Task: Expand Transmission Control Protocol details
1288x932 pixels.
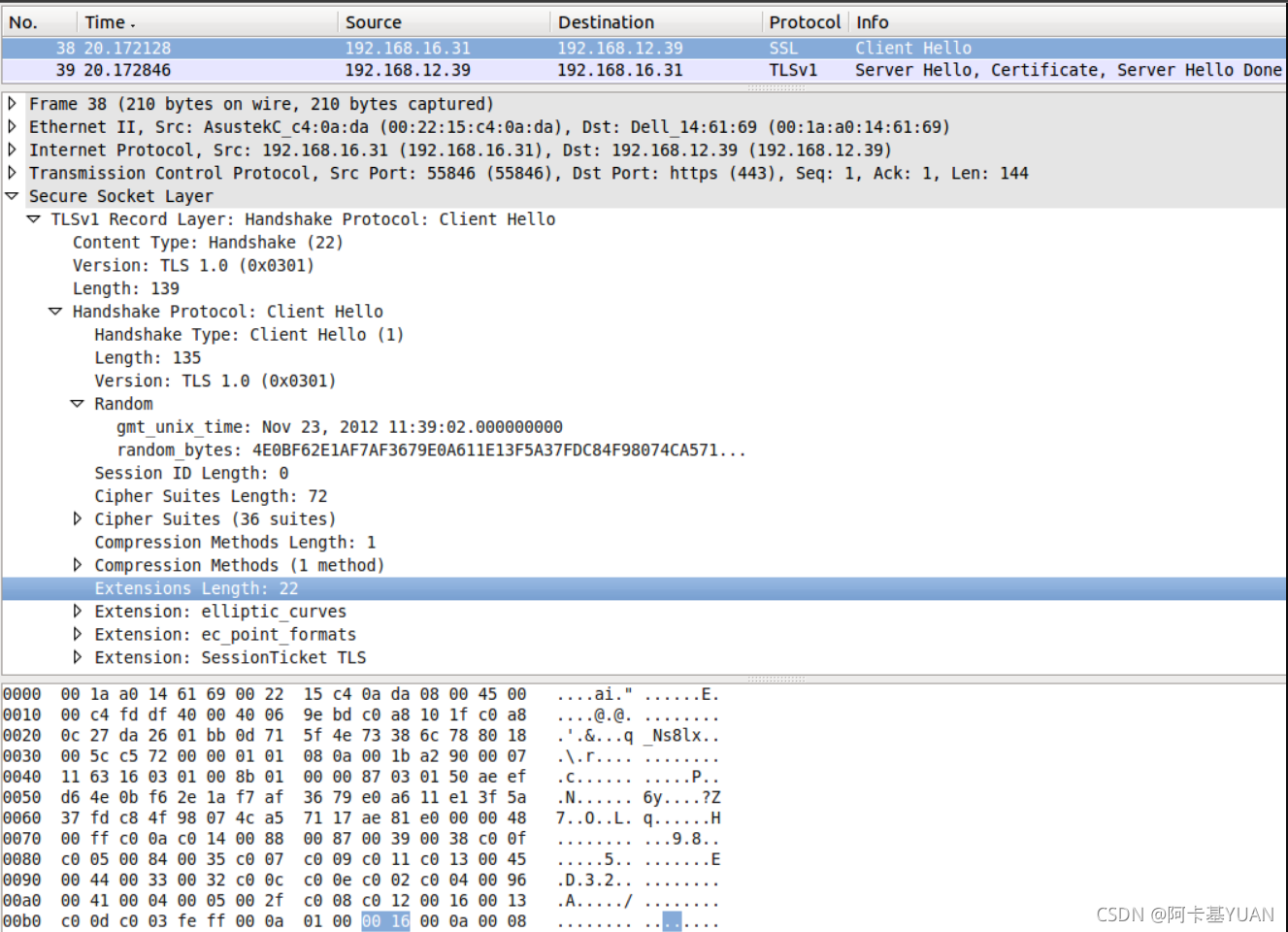Action: click(x=11, y=173)
